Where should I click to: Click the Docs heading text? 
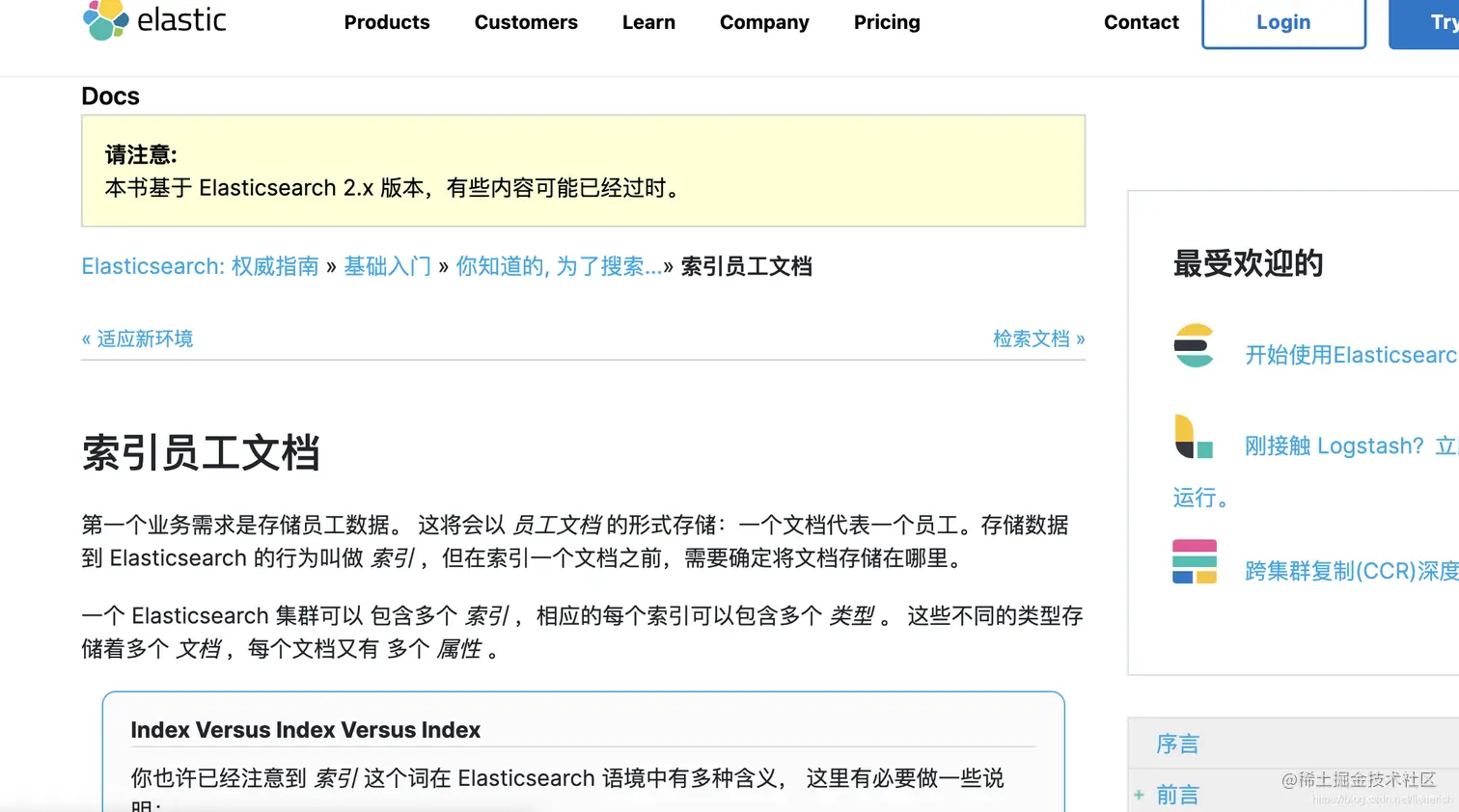pyautogui.click(x=110, y=96)
